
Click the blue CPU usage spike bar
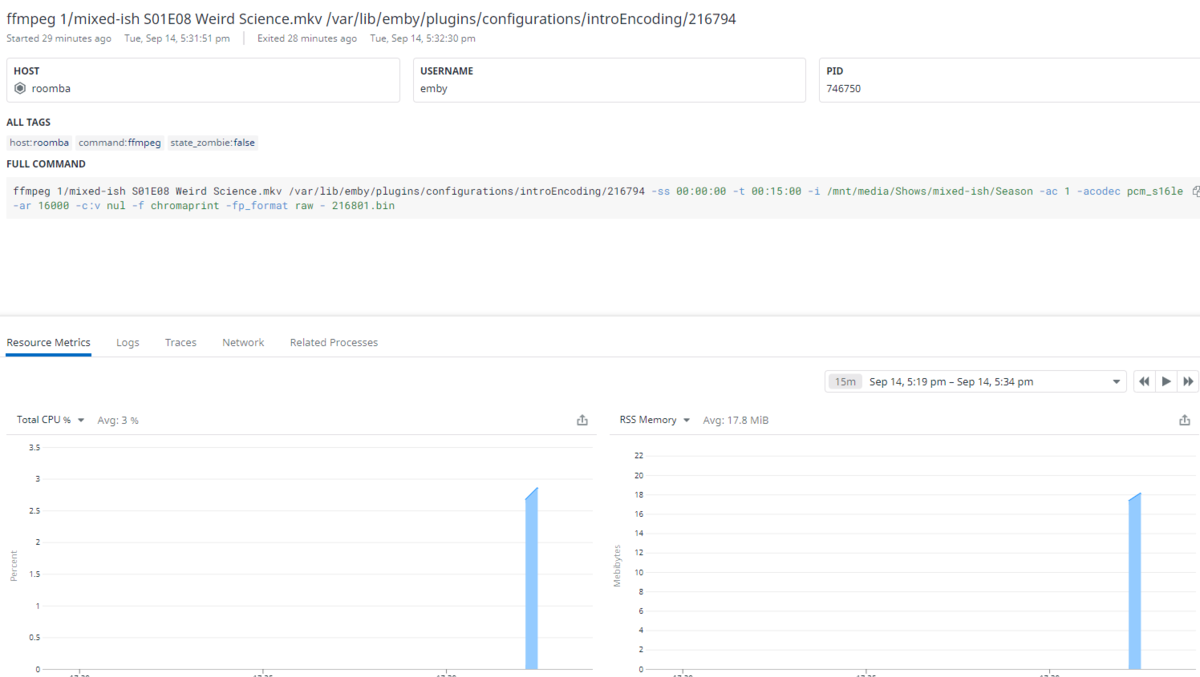click(531, 580)
